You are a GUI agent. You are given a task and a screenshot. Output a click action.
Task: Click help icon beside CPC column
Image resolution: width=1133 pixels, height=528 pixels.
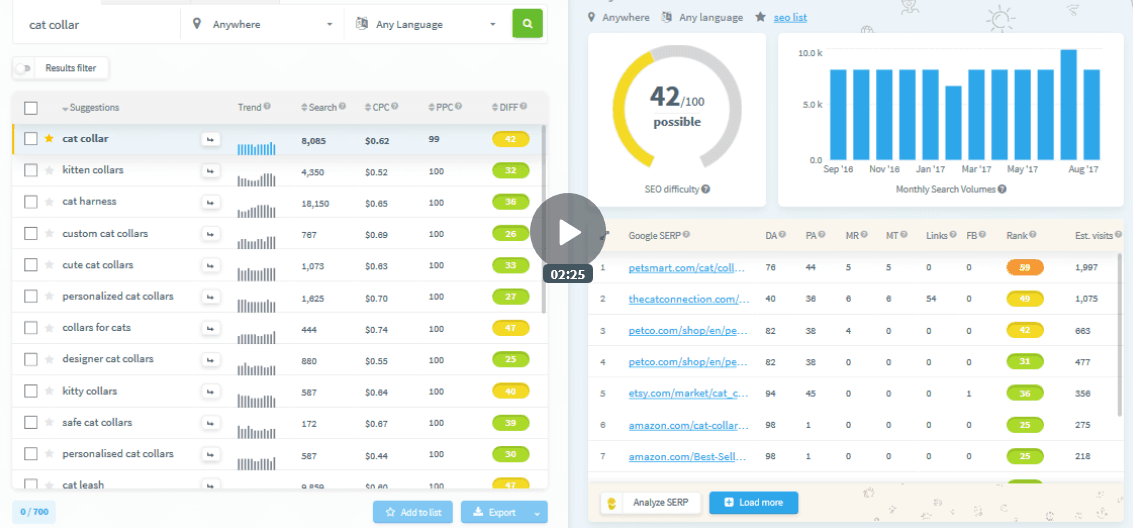(395, 107)
